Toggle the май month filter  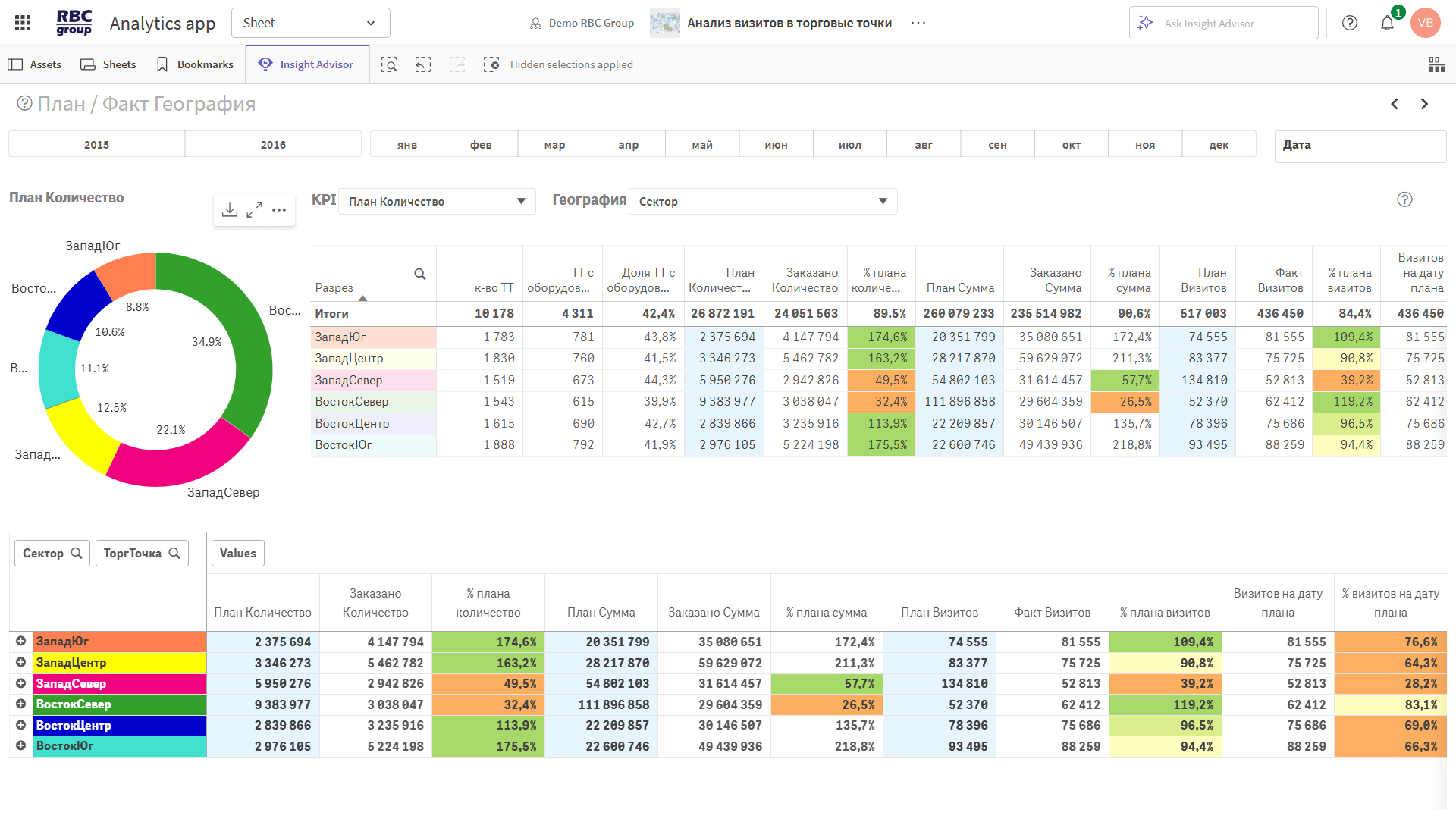[x=702, y=144]
